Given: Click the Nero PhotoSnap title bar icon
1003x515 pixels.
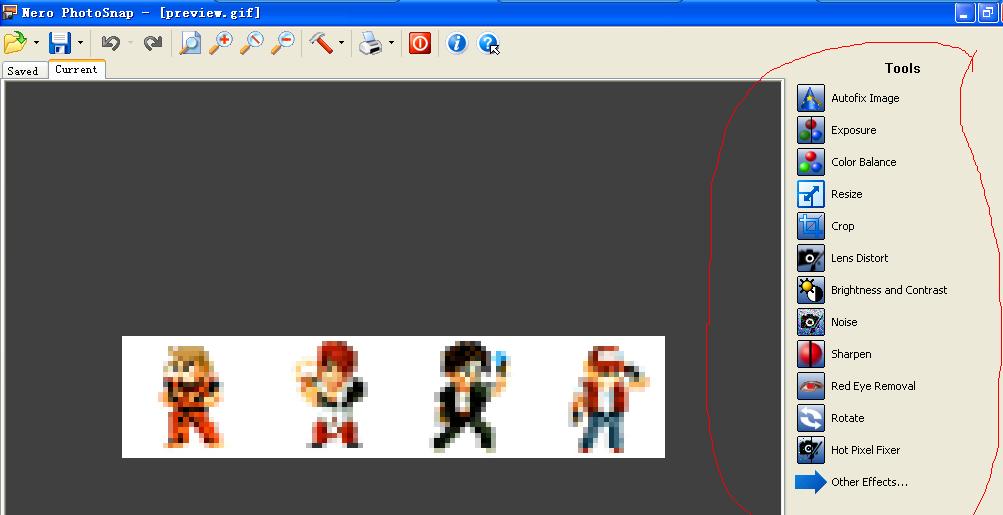Looking at the screenshot, I should pos(9,12).
